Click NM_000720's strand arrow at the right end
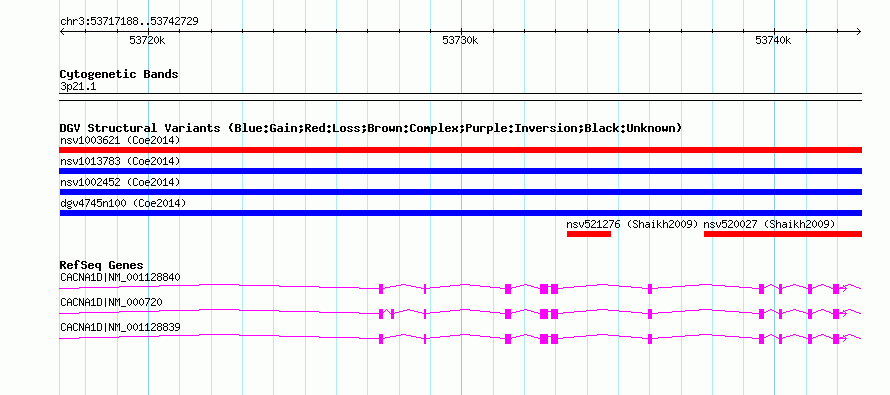 844,314
